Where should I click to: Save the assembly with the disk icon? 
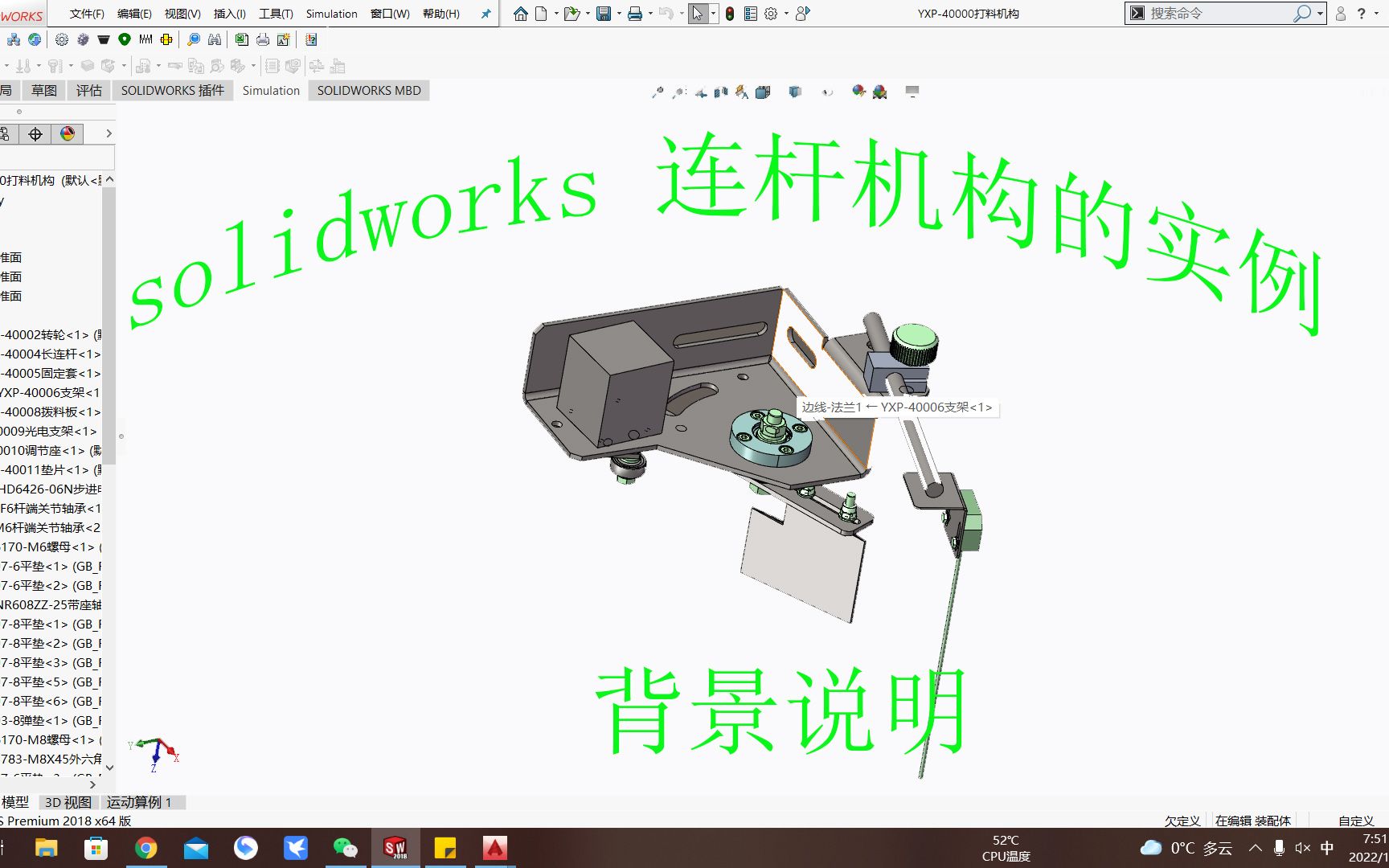tap(604, 14)
